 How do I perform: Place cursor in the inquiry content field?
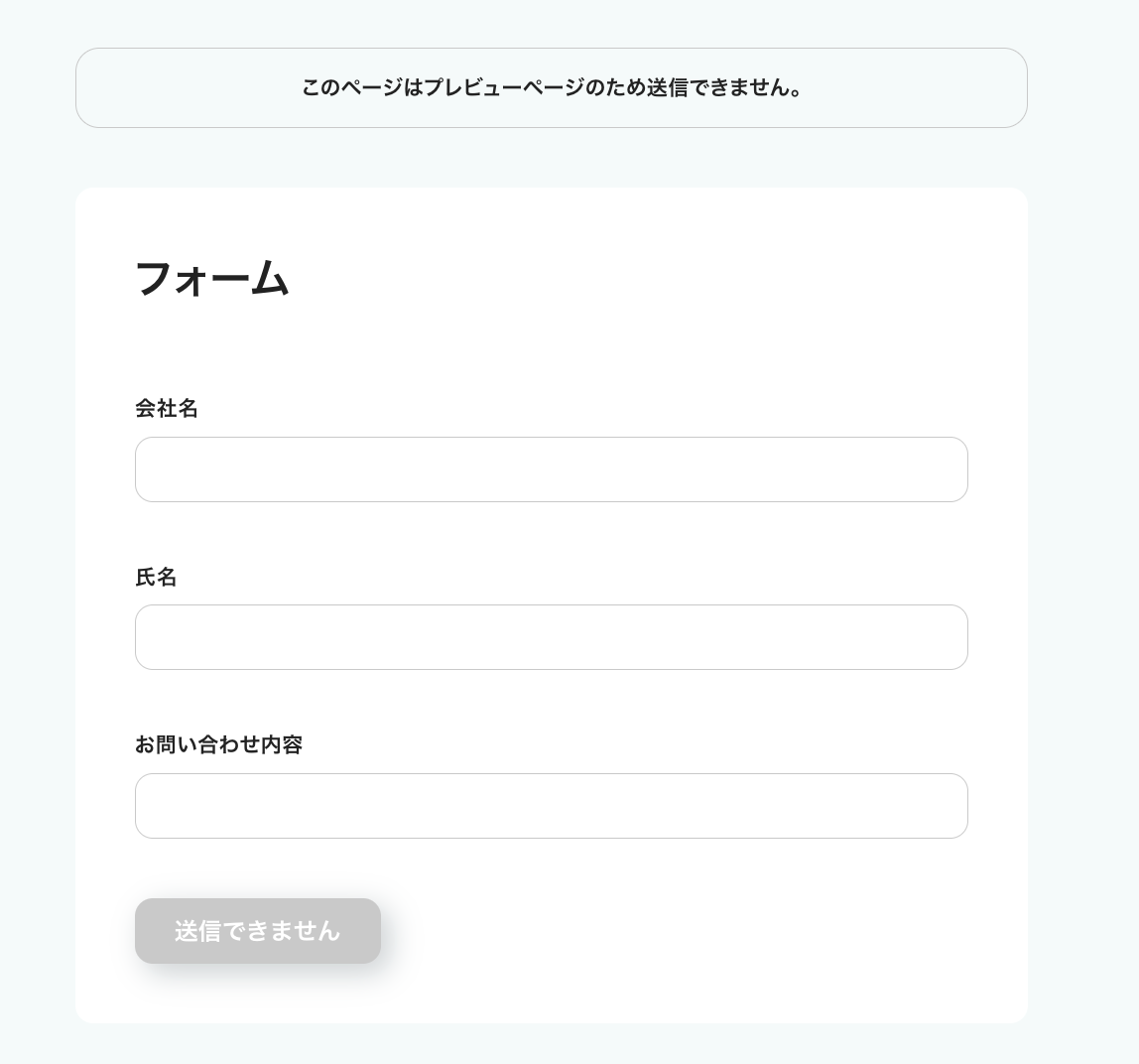click(x=551, y=806)
